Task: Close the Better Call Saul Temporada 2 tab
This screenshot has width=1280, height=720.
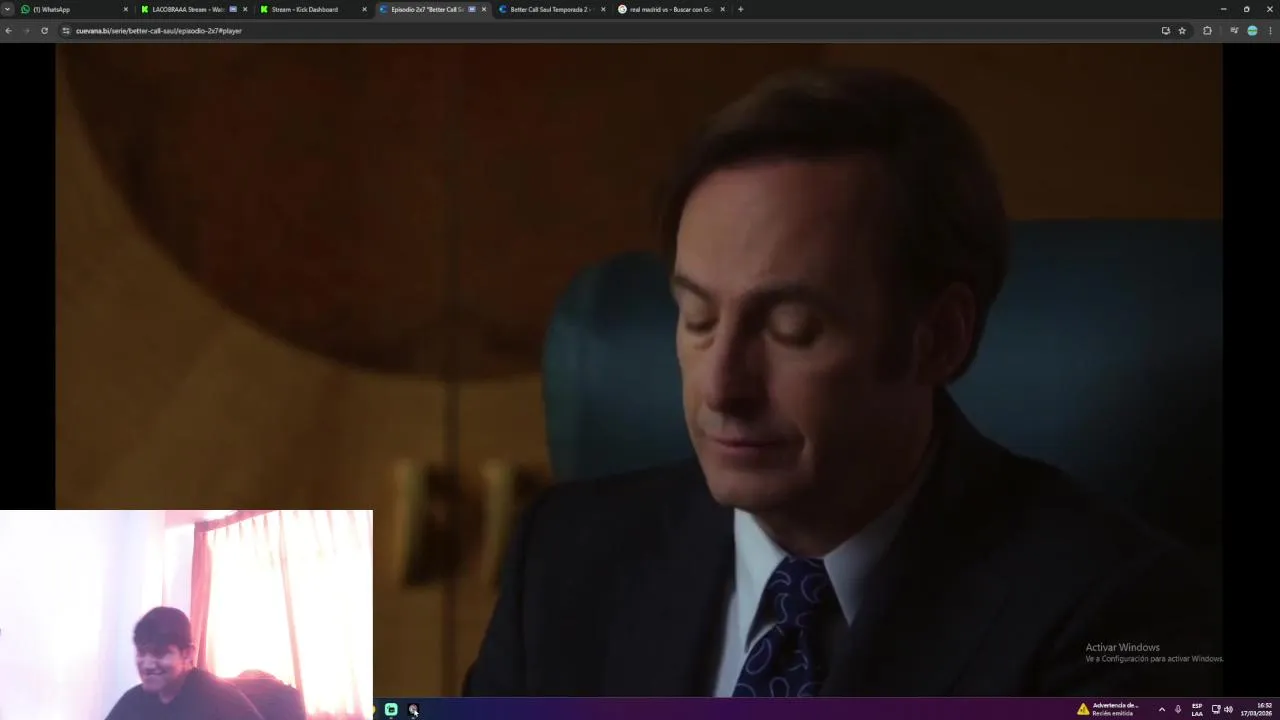Action: tap(603, 9)
